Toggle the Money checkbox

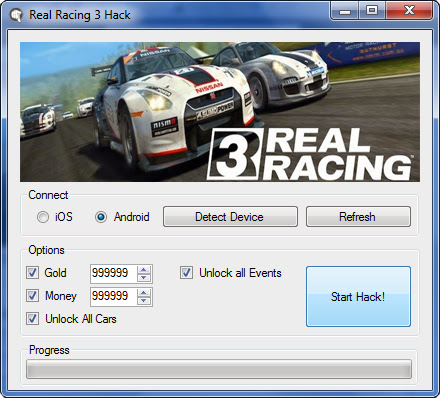pyautogui.click(x=33, y=295)
